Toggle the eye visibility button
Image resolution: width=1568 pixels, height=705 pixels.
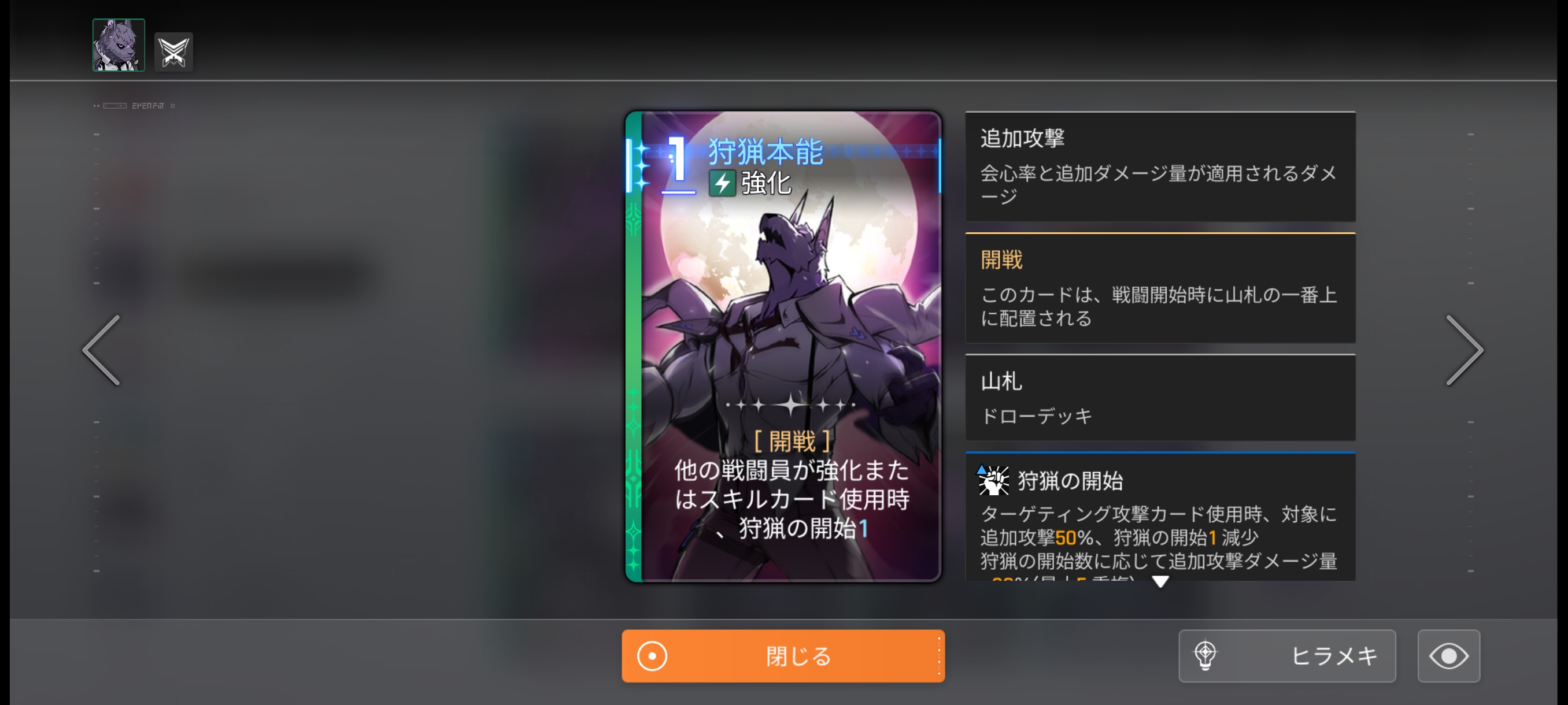[x=1449, y=656]
